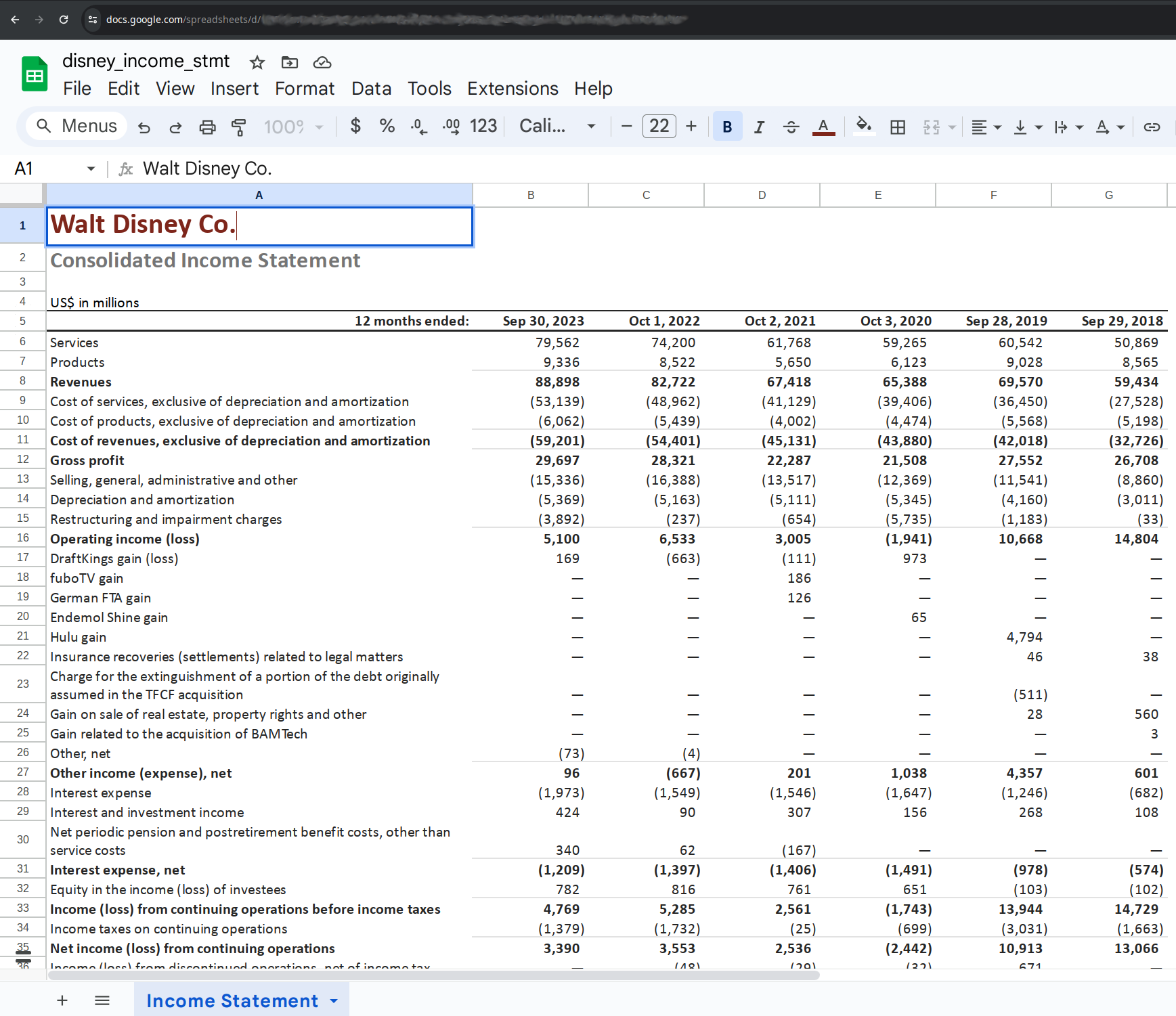Open more number formats (123)

click(x=483, y=126)
